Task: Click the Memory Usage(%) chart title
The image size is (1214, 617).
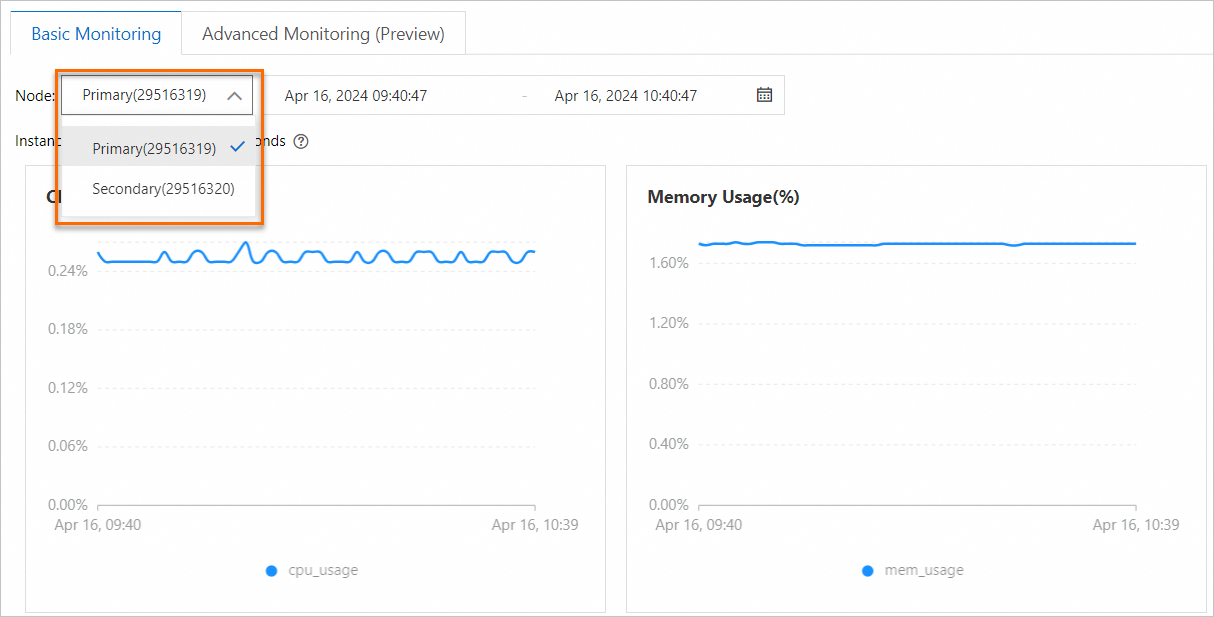Action: pos(723,196)
